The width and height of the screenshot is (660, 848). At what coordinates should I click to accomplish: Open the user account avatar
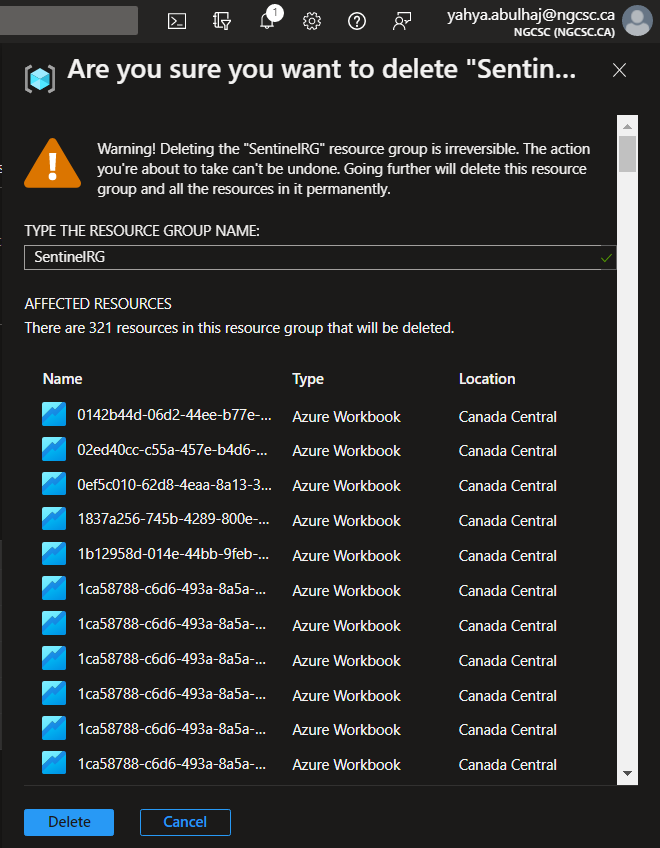[637, 21]
